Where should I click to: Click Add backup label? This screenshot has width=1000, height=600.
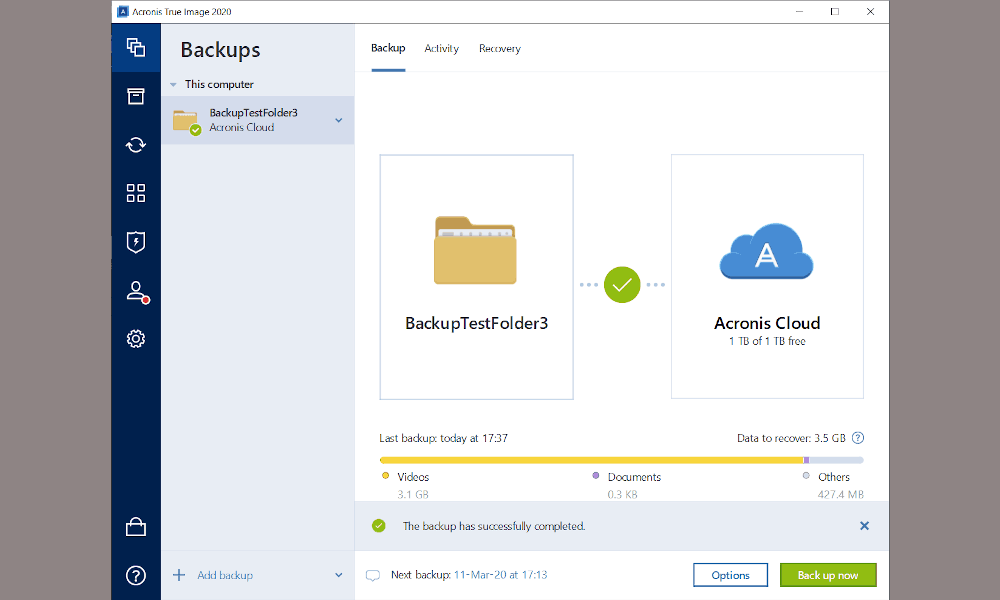[225, 575]
